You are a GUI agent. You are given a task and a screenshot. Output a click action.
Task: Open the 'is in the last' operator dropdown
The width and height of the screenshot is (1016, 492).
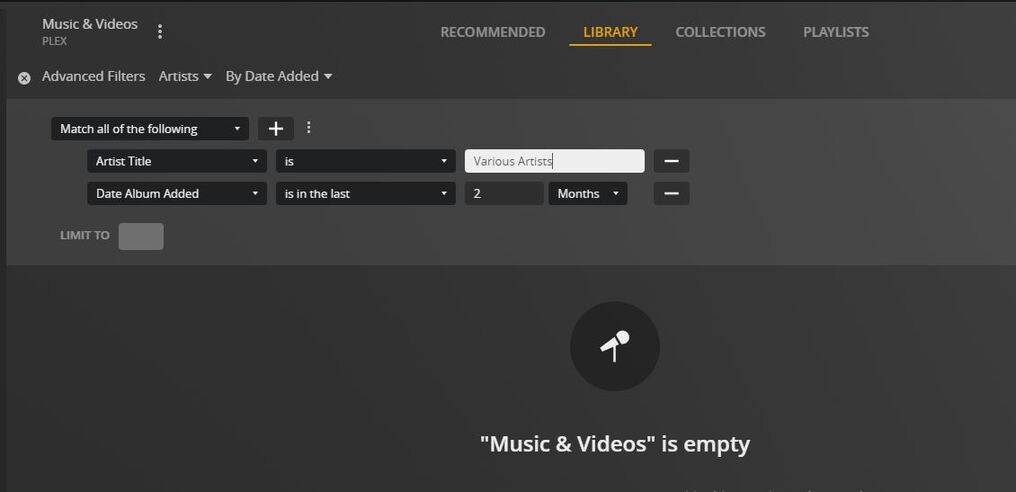point(365,193)
